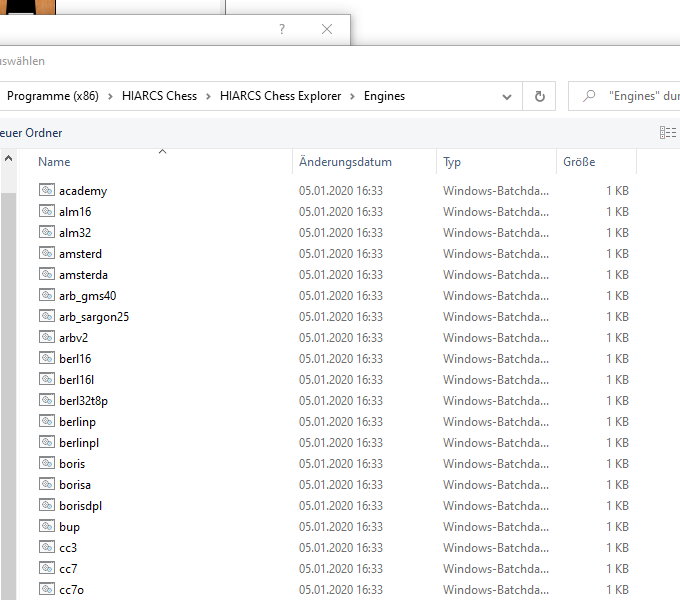This screenshot has width=680, height=600.
Task: Select the file named cc3
Action: tap(68, 548)
